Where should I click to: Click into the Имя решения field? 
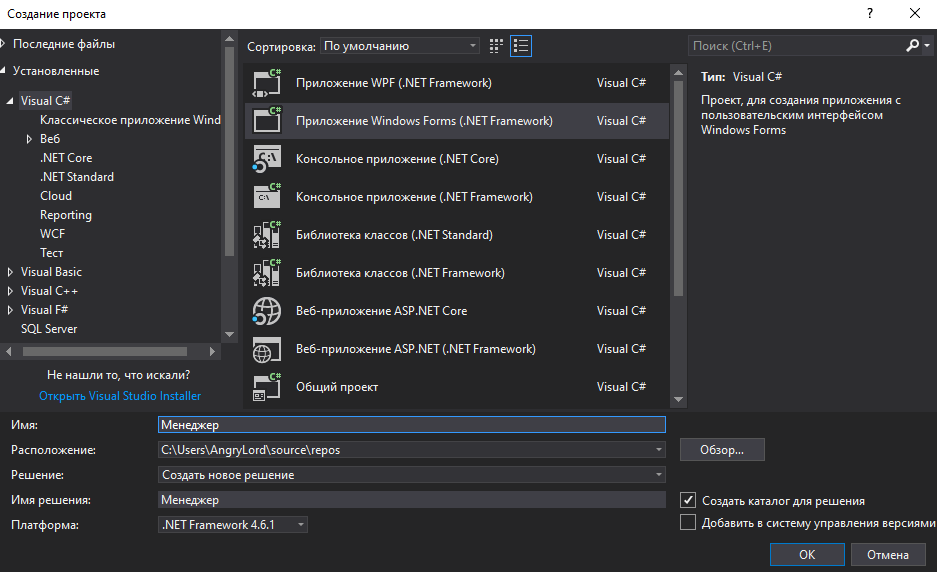[x=412, y=500]
